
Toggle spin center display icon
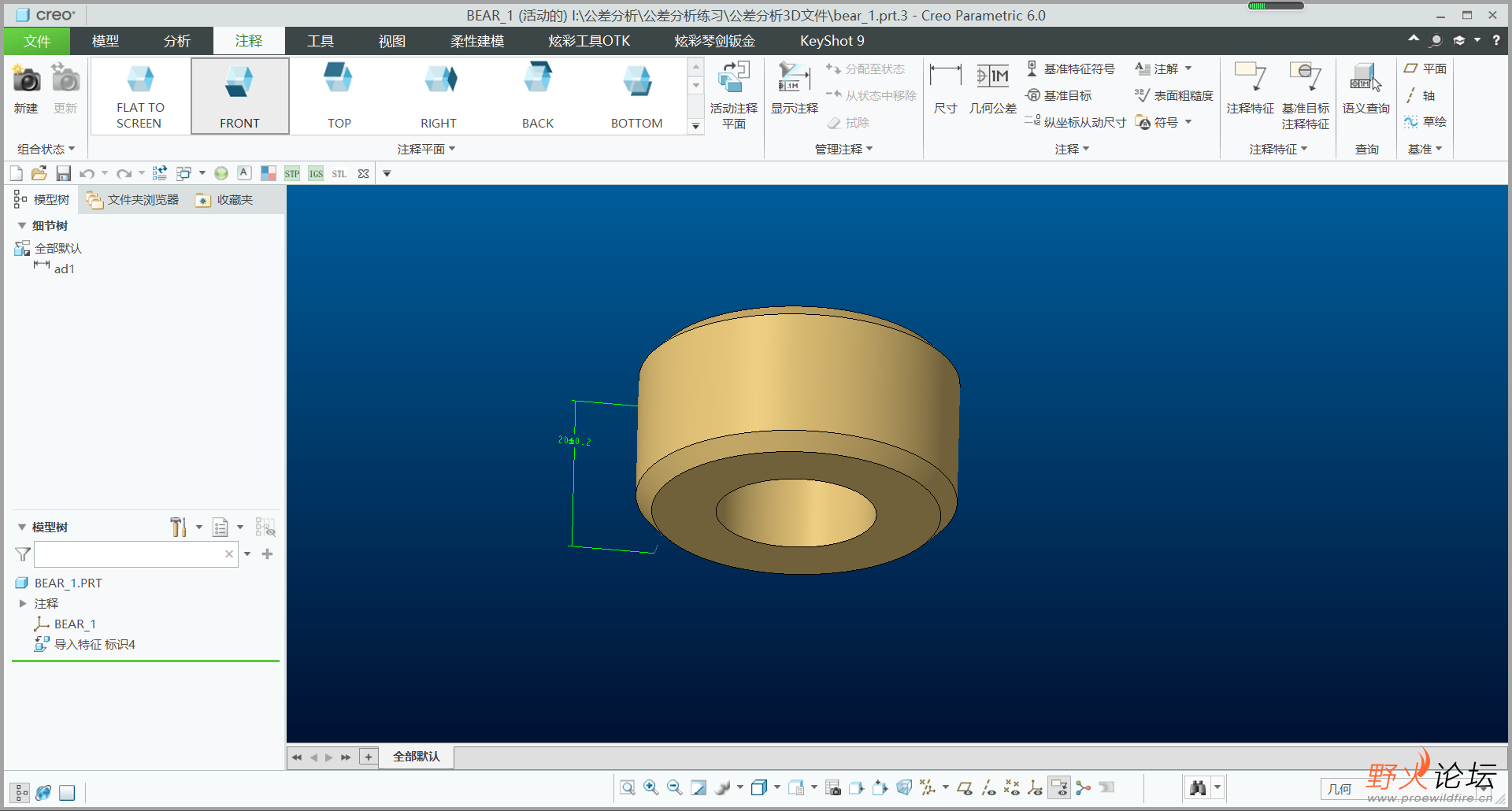pos(1084,787)
